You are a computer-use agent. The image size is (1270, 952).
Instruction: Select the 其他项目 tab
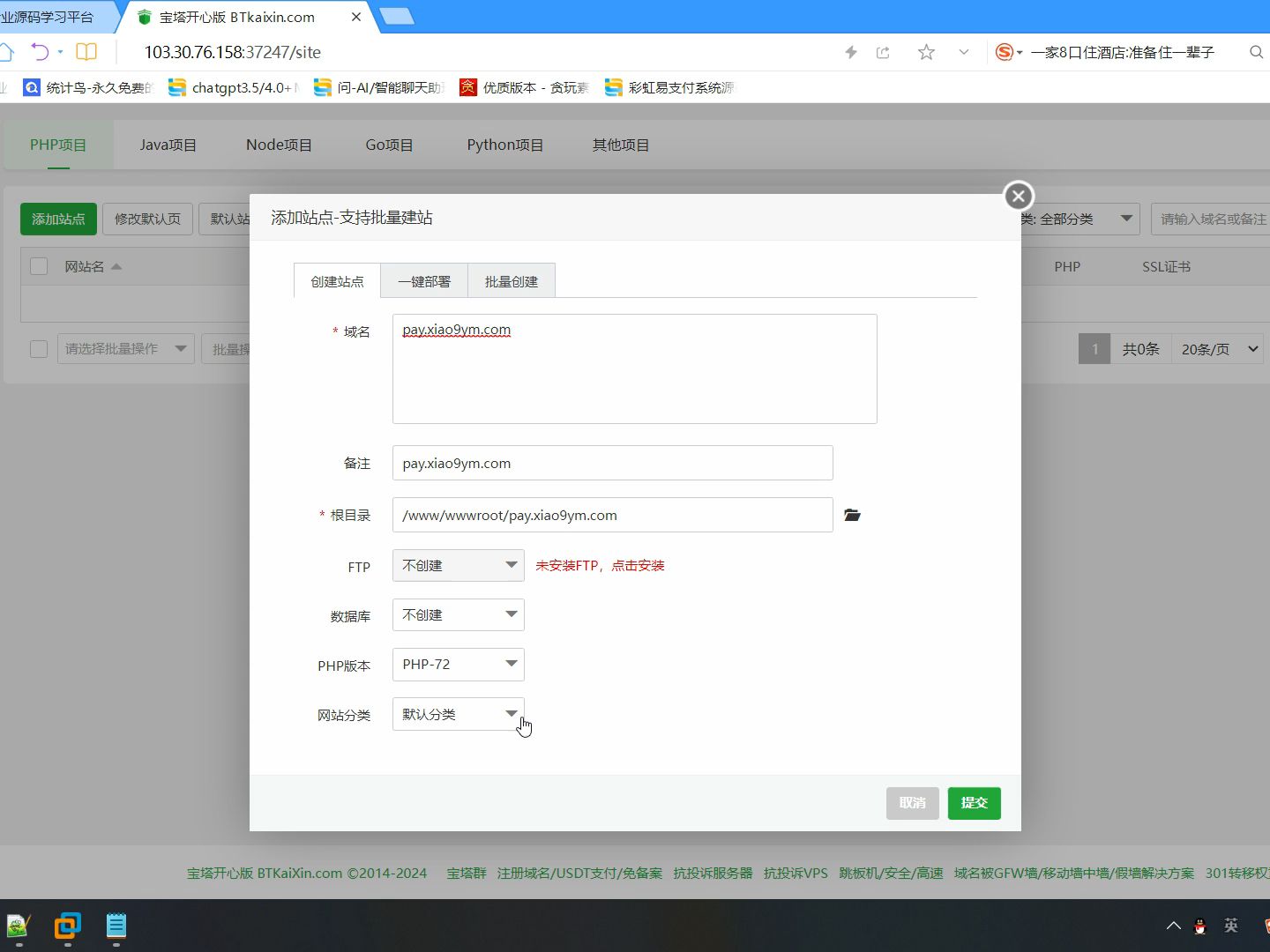(621, 145)
